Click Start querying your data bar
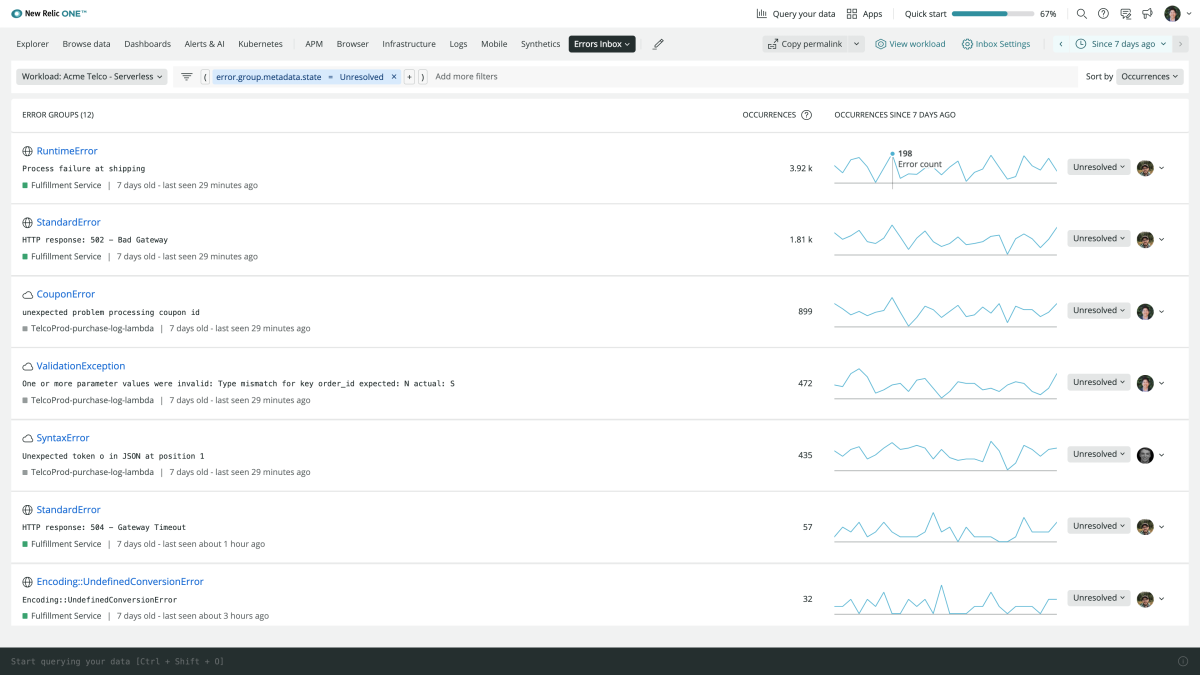The width and height of the screenshot is (1200, 675). point(600,661)
